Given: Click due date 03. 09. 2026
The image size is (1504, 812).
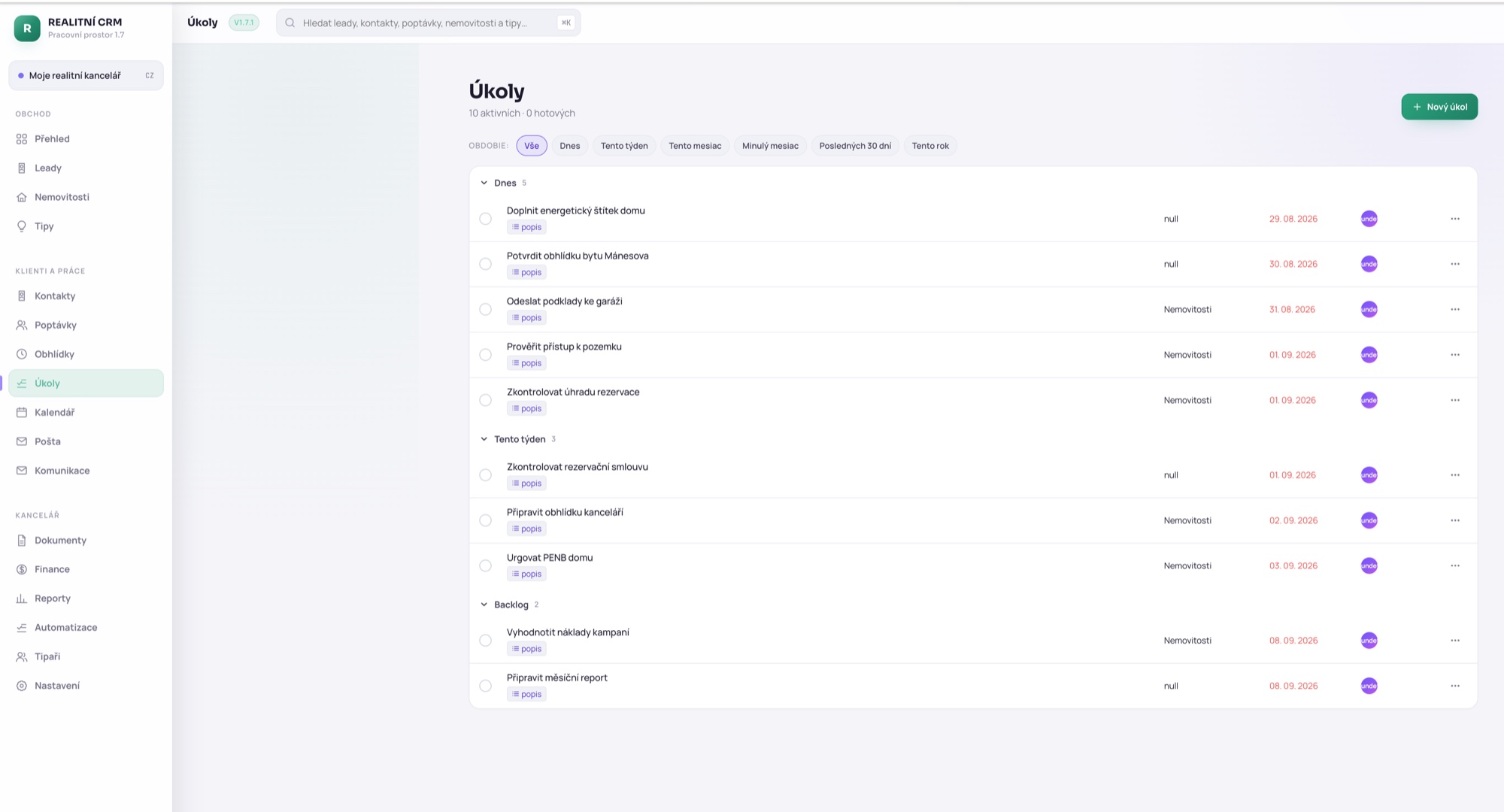Looking at the screenshot, I should click(x=1293, y=565).
